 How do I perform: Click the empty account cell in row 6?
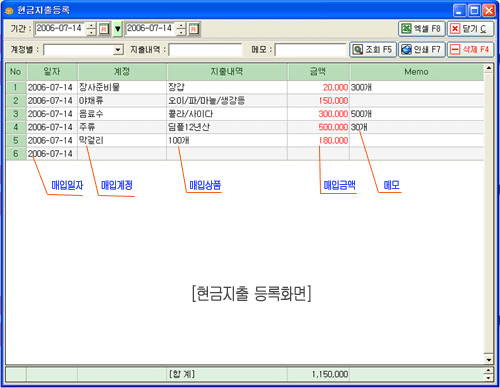[122, 154]
